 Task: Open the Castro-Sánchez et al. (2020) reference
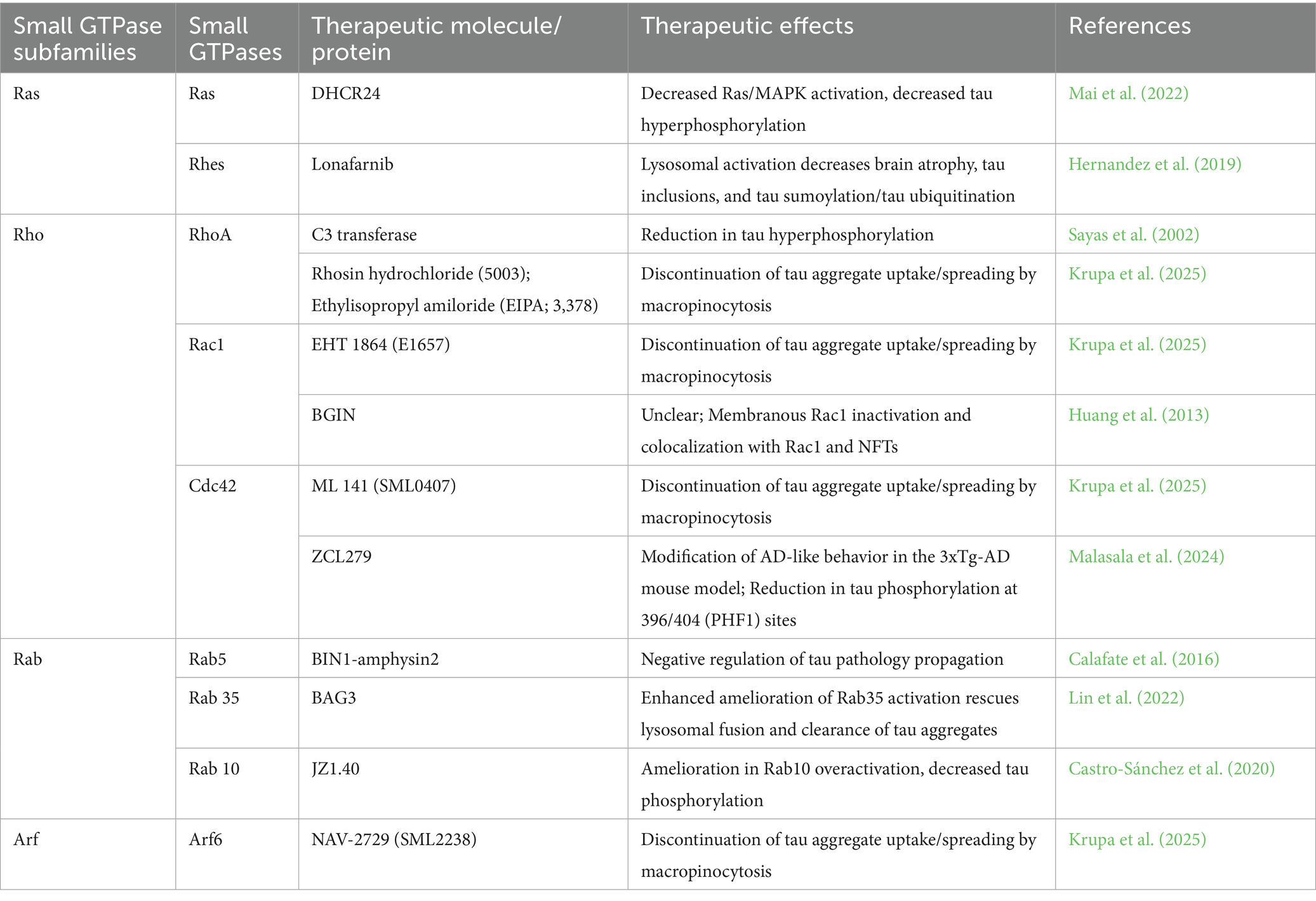coord(1172,768)
